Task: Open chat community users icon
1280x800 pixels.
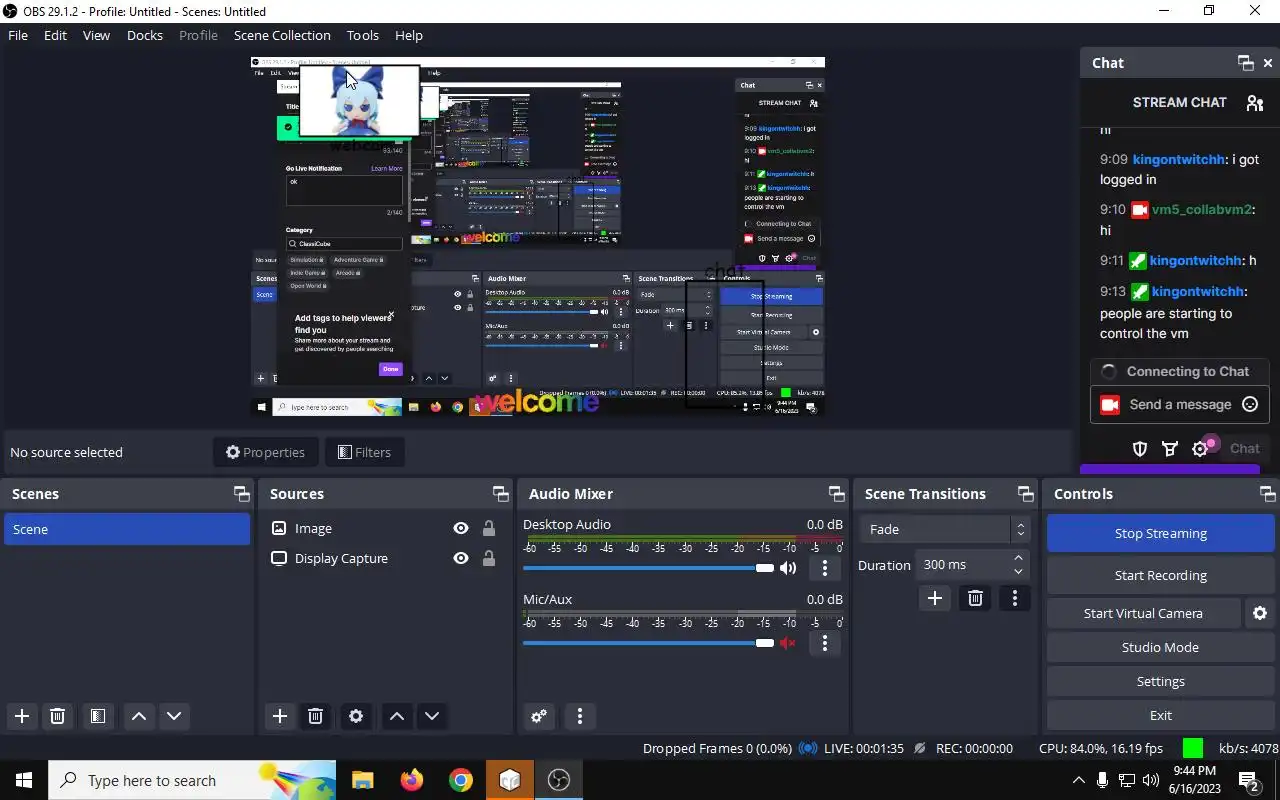Action: pyautogui.click(x=1254, y=102)
